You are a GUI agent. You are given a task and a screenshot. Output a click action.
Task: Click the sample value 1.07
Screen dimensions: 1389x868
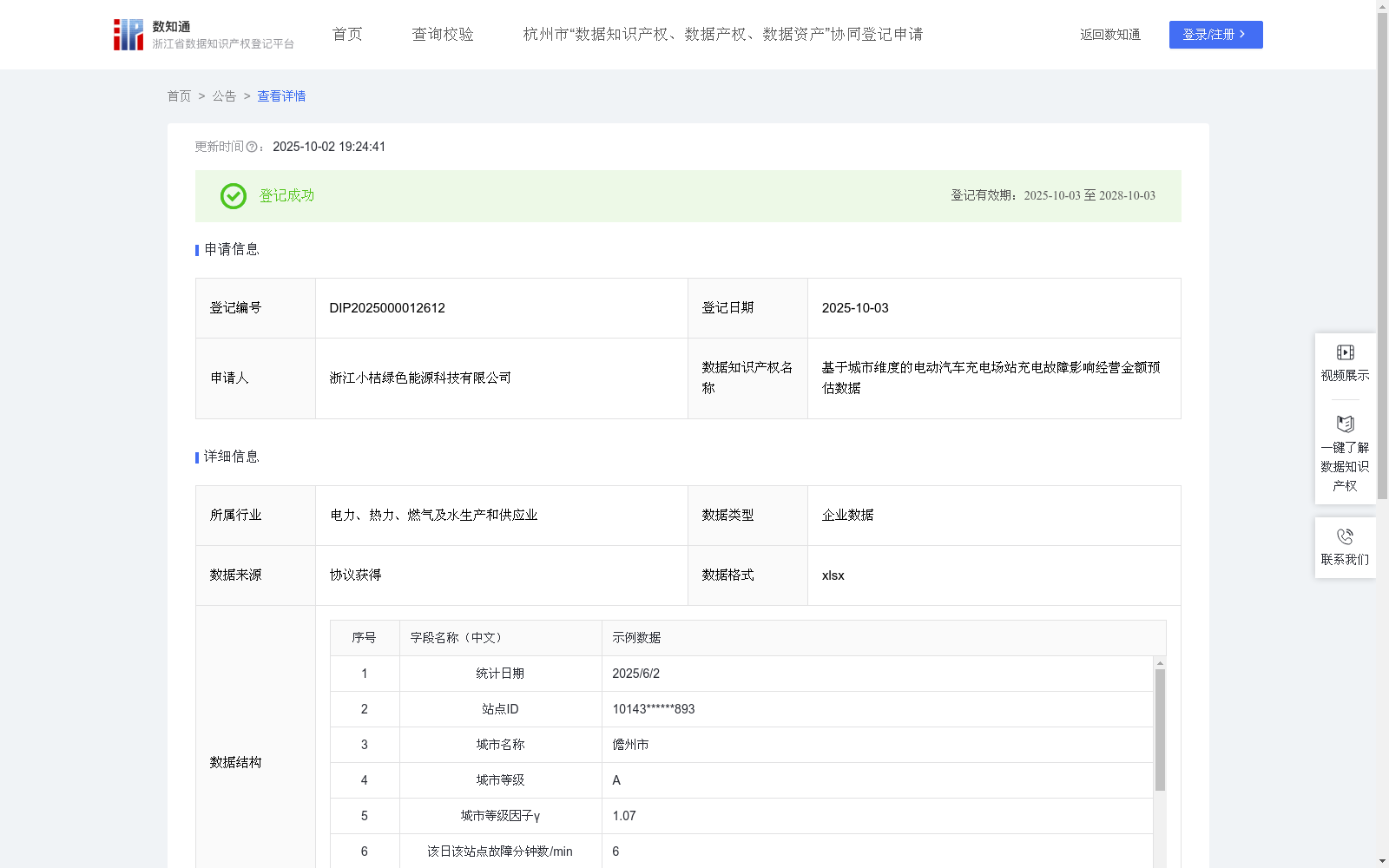[624, 816]
